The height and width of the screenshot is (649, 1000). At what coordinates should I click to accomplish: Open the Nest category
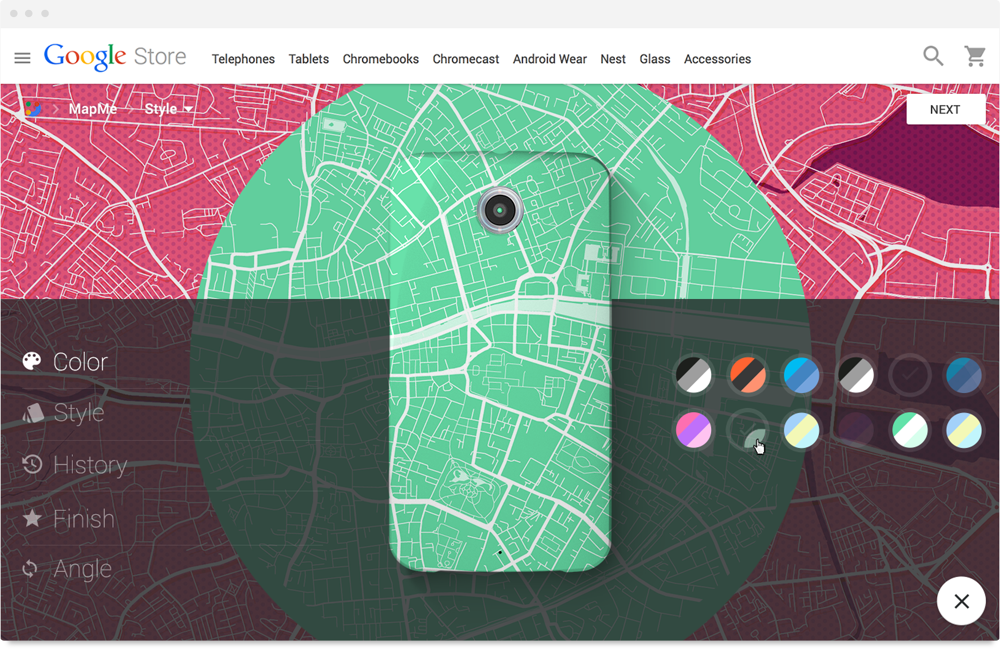tap(613, 59)
